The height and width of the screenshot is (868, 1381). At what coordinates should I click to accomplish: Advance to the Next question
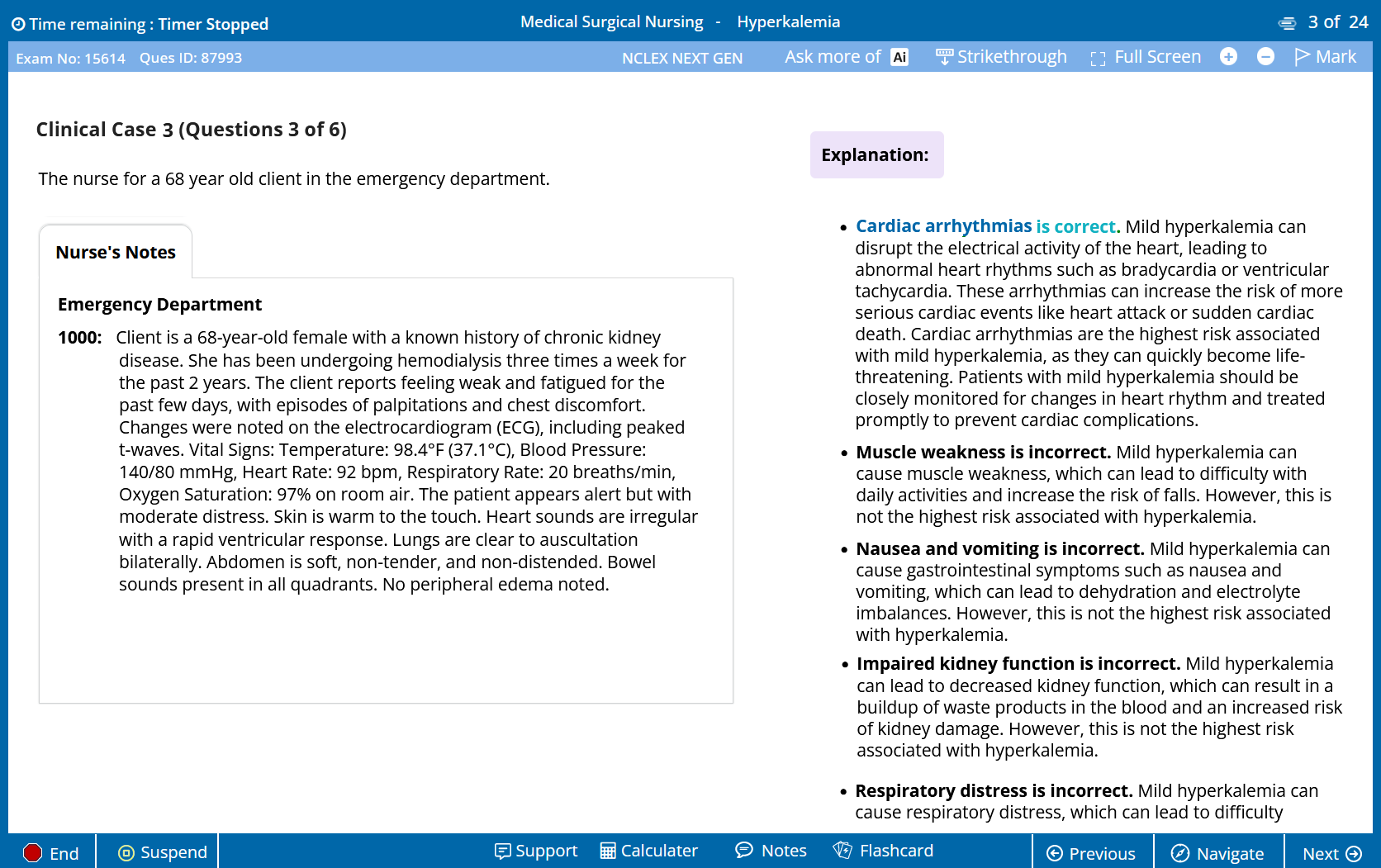point(1332,853)
